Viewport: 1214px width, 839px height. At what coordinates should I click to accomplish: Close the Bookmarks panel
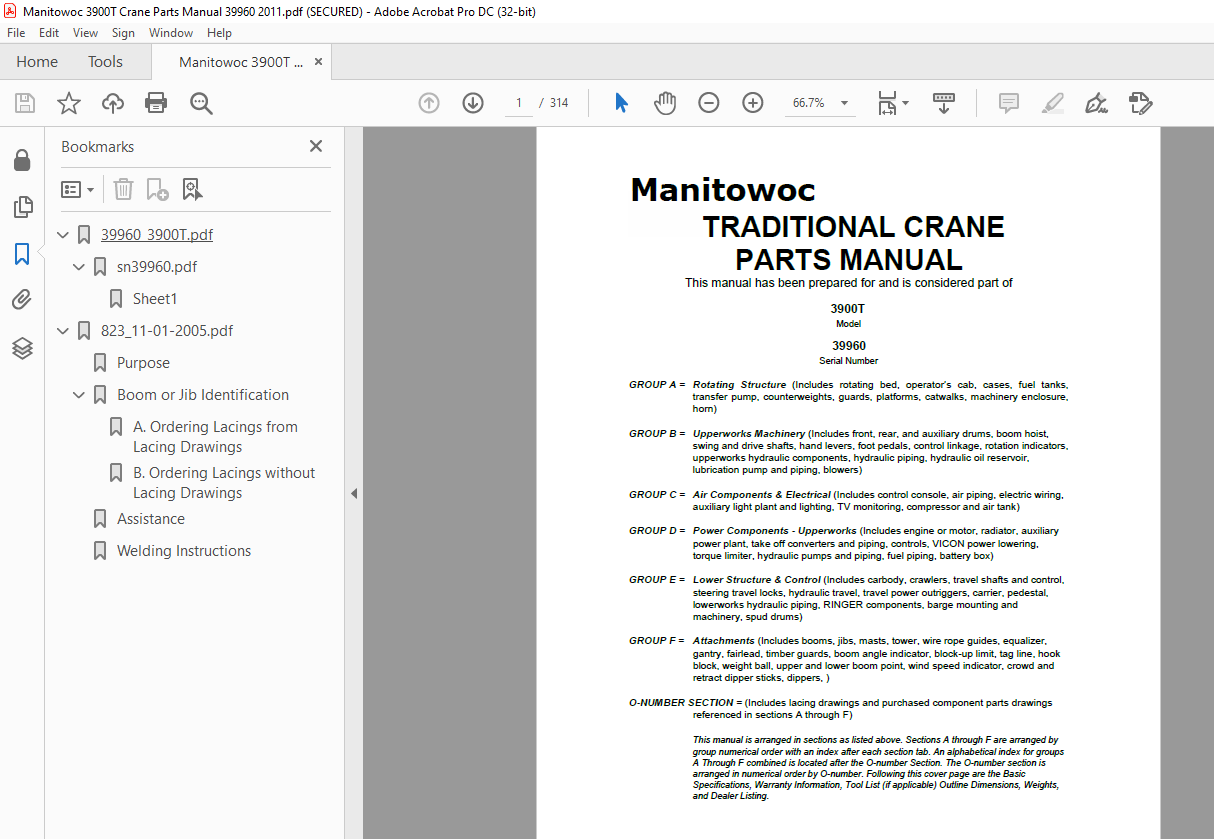[316, 146]
